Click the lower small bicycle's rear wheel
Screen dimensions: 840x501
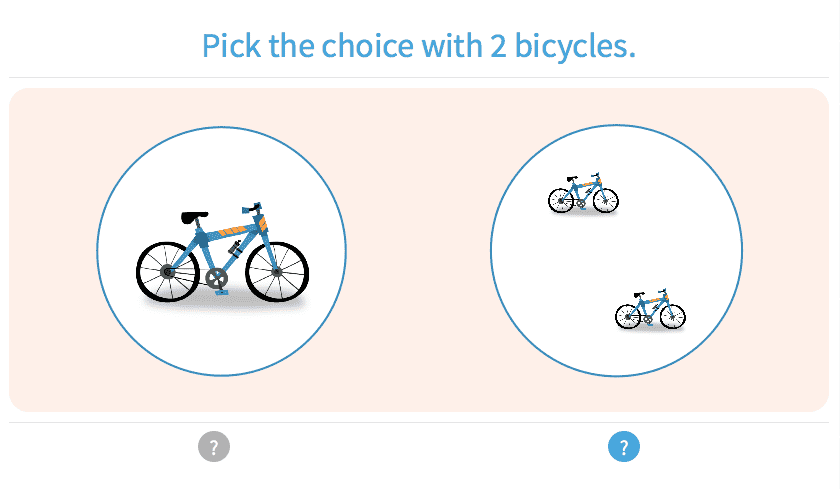coord(628,317)
